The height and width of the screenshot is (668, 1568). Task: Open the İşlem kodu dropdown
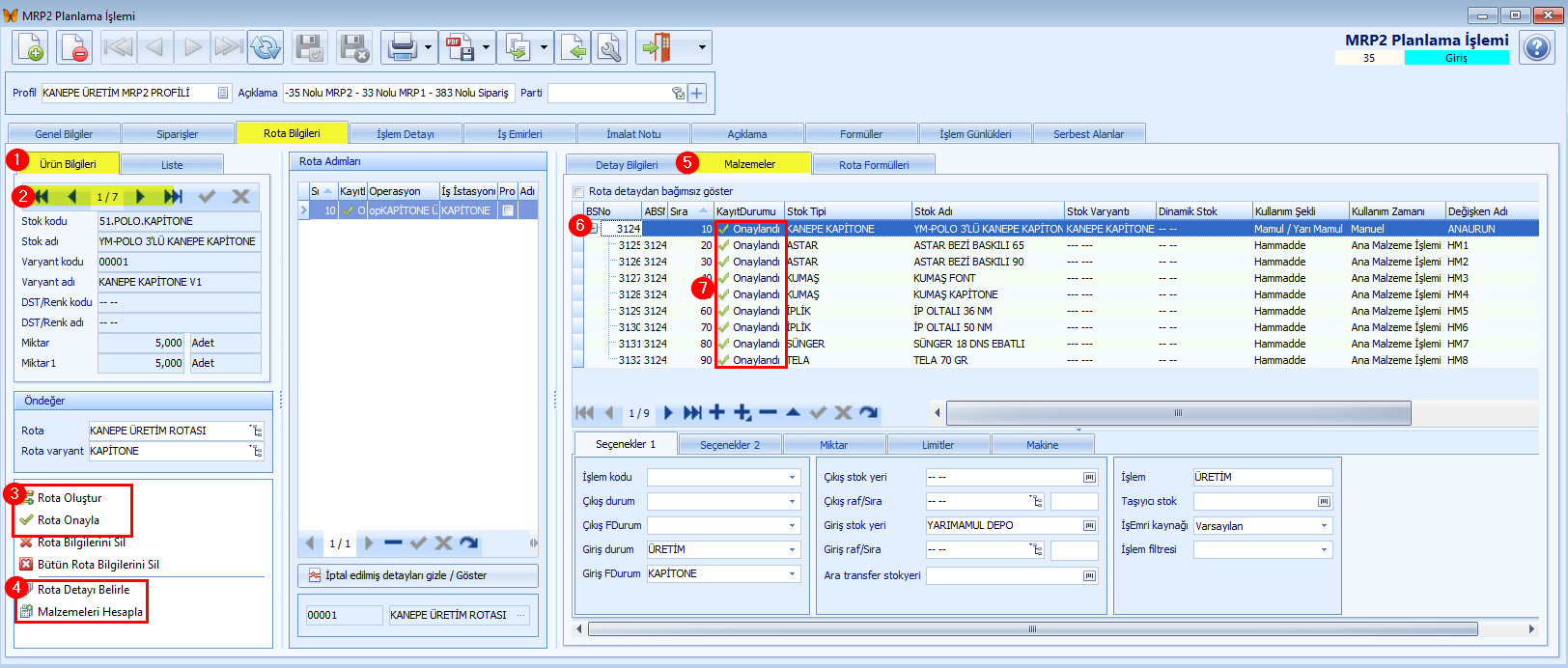coord(792,477)
